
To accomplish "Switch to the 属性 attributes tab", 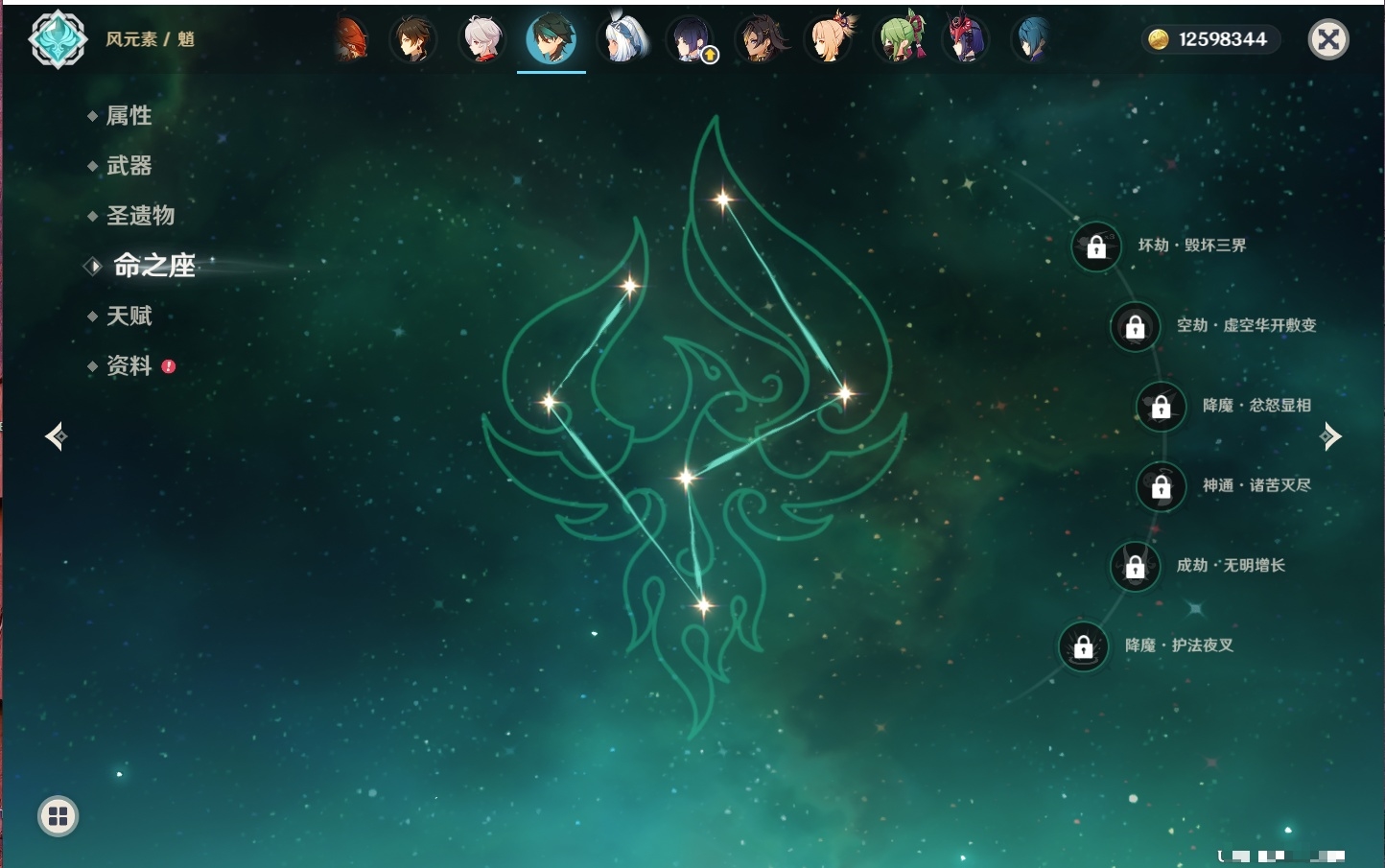I will pyautogui.click(x=129, y=116).
